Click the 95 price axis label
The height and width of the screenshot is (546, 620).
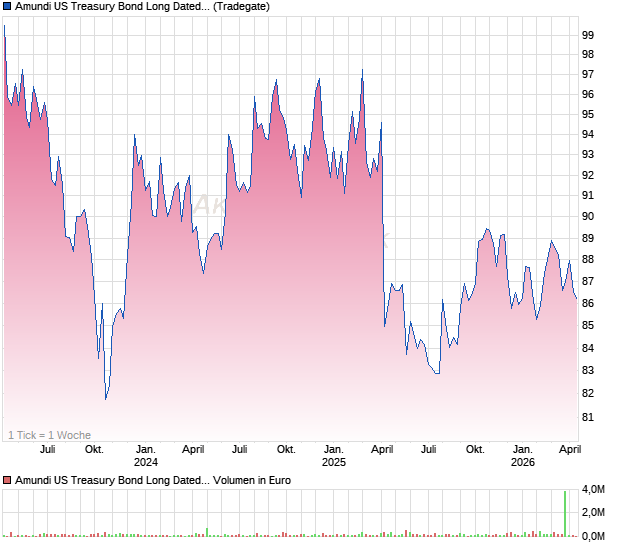pos(588,114)
